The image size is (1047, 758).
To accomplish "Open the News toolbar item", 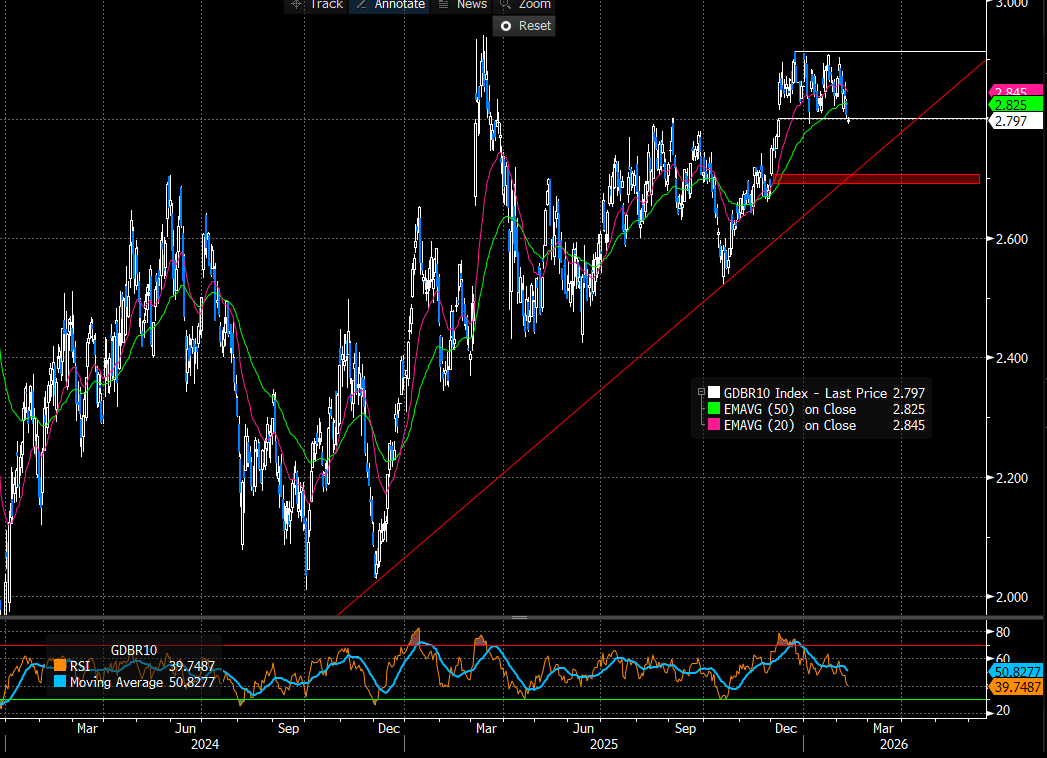I will [471, 4].
